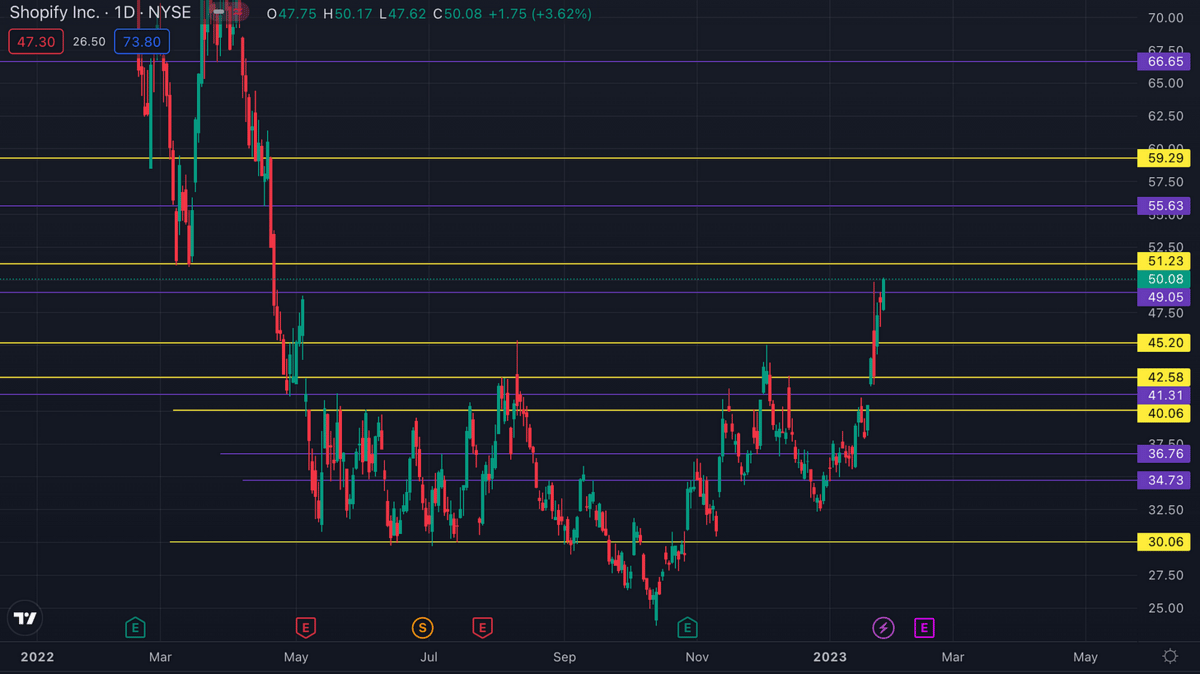Open the purple lightning bolt event marker
The image size is (1200, 674).
(x=884, y=628)
